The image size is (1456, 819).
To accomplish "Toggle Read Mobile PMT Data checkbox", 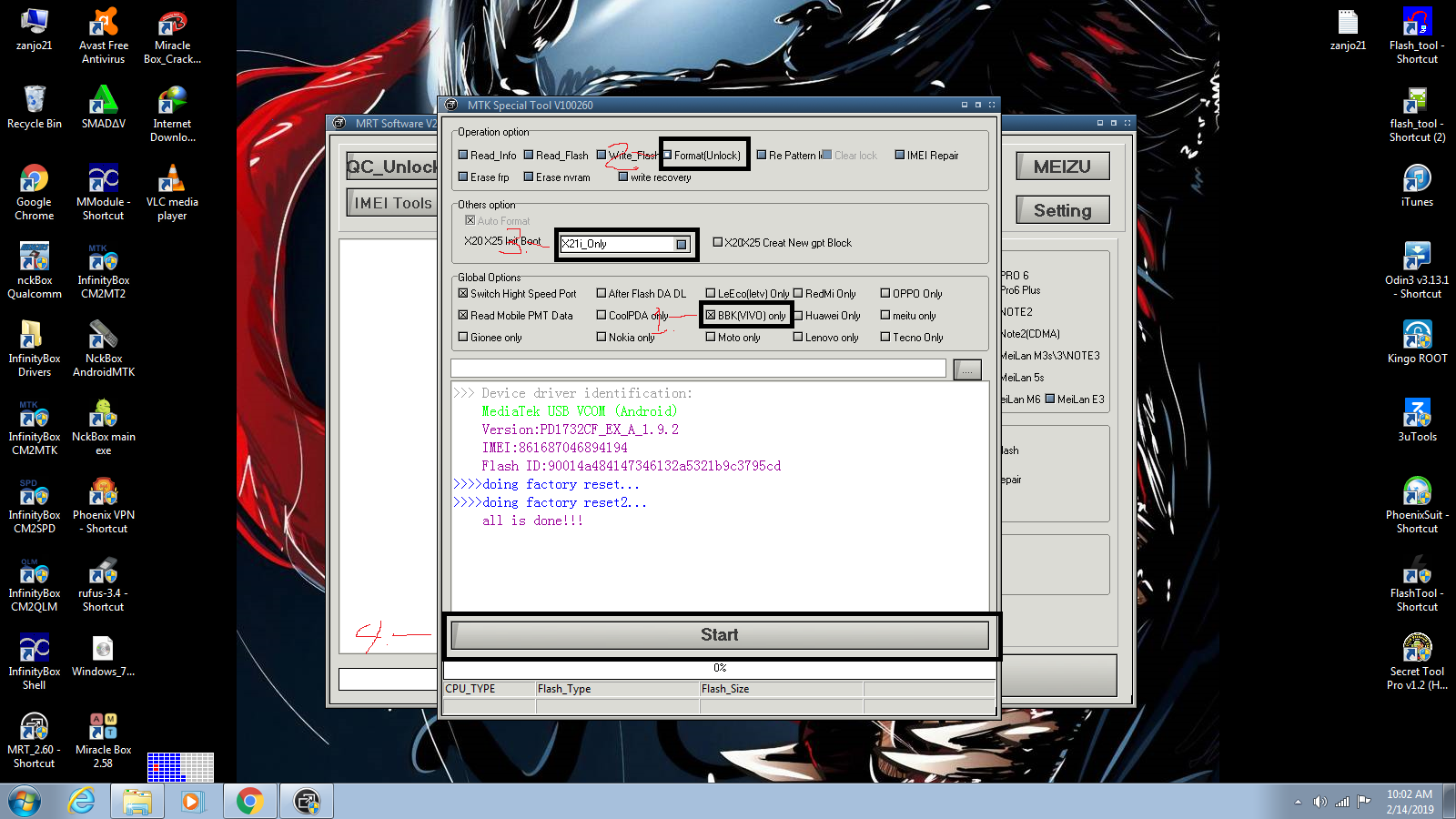I will pos(463,316).
